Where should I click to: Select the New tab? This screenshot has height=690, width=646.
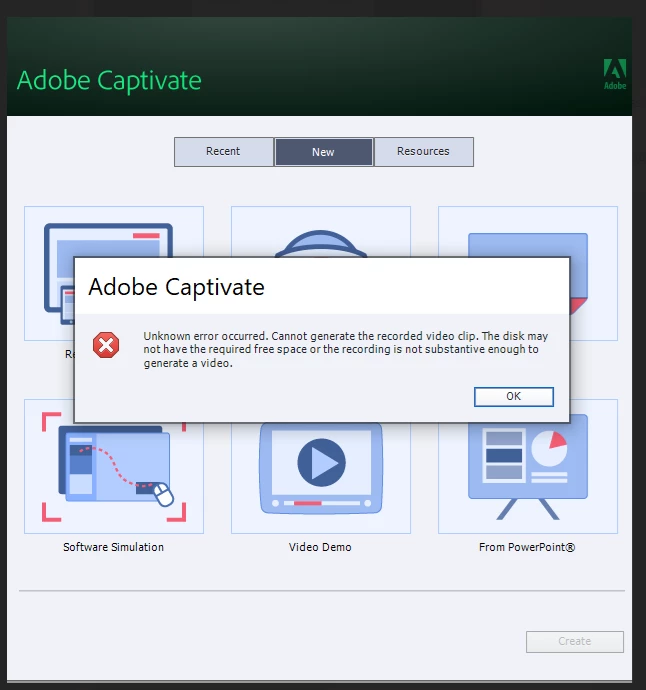click(x=323, y=152)
